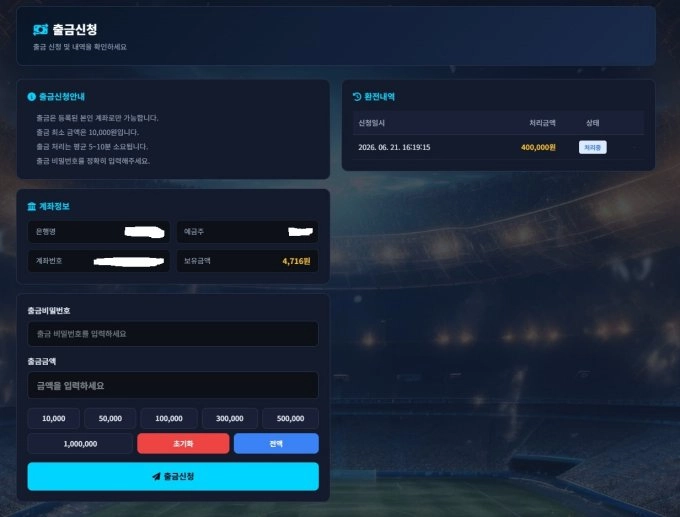Click the 400,000원 processed amount

pyautogui.click(x=538, y=147)
